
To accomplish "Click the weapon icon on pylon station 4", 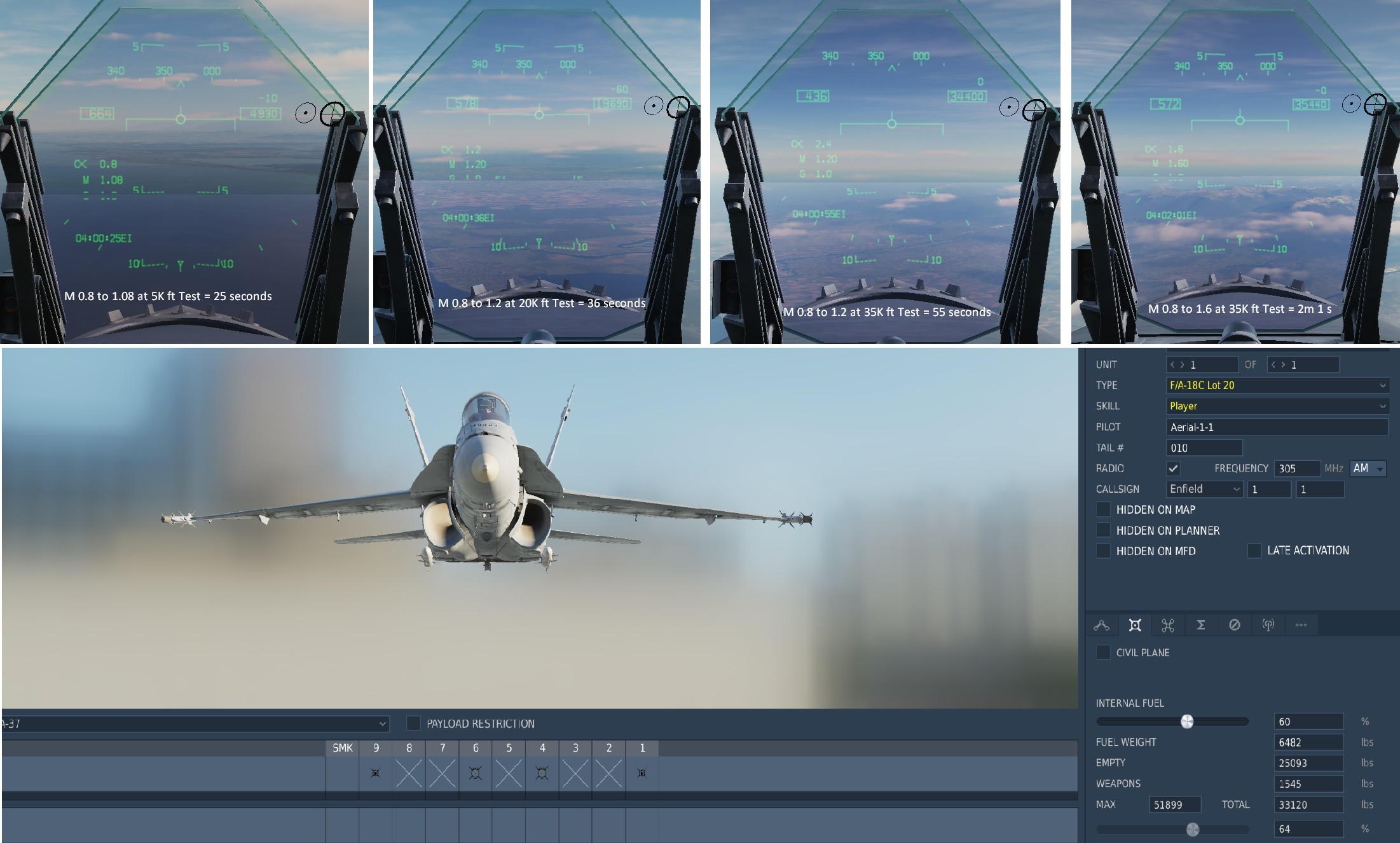I will (542, 773).
